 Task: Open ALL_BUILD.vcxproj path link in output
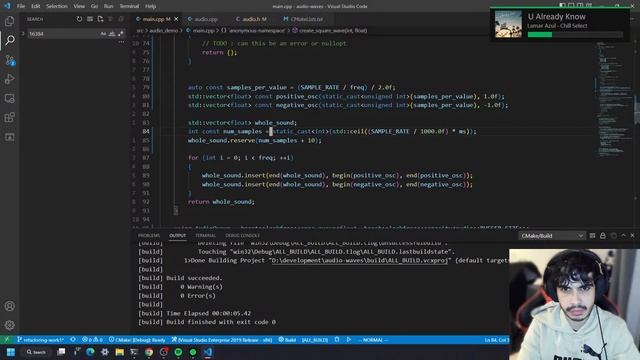pos(360,260)
